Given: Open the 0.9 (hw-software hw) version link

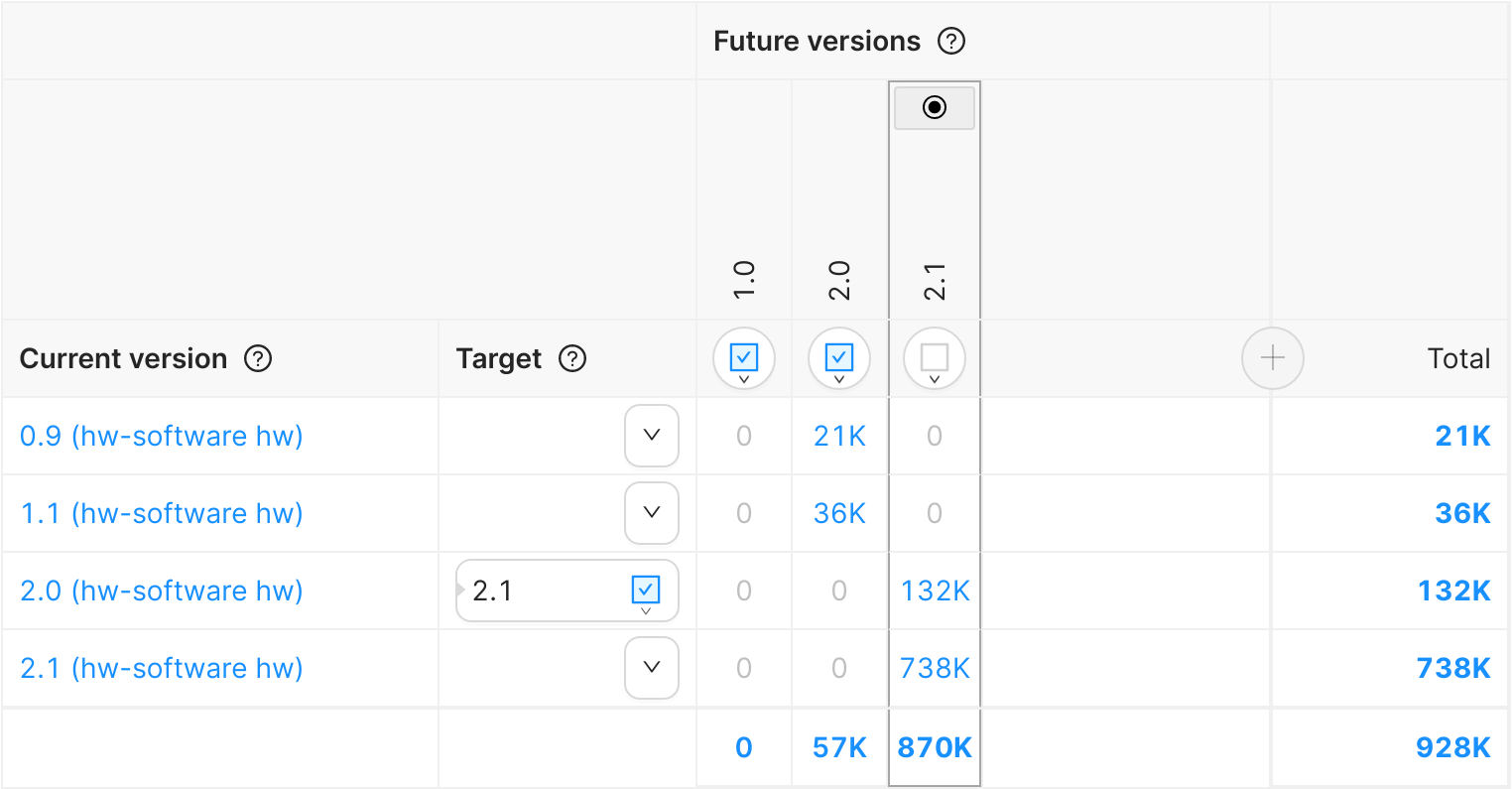Looking at the screenshot, I should [162, 436].
